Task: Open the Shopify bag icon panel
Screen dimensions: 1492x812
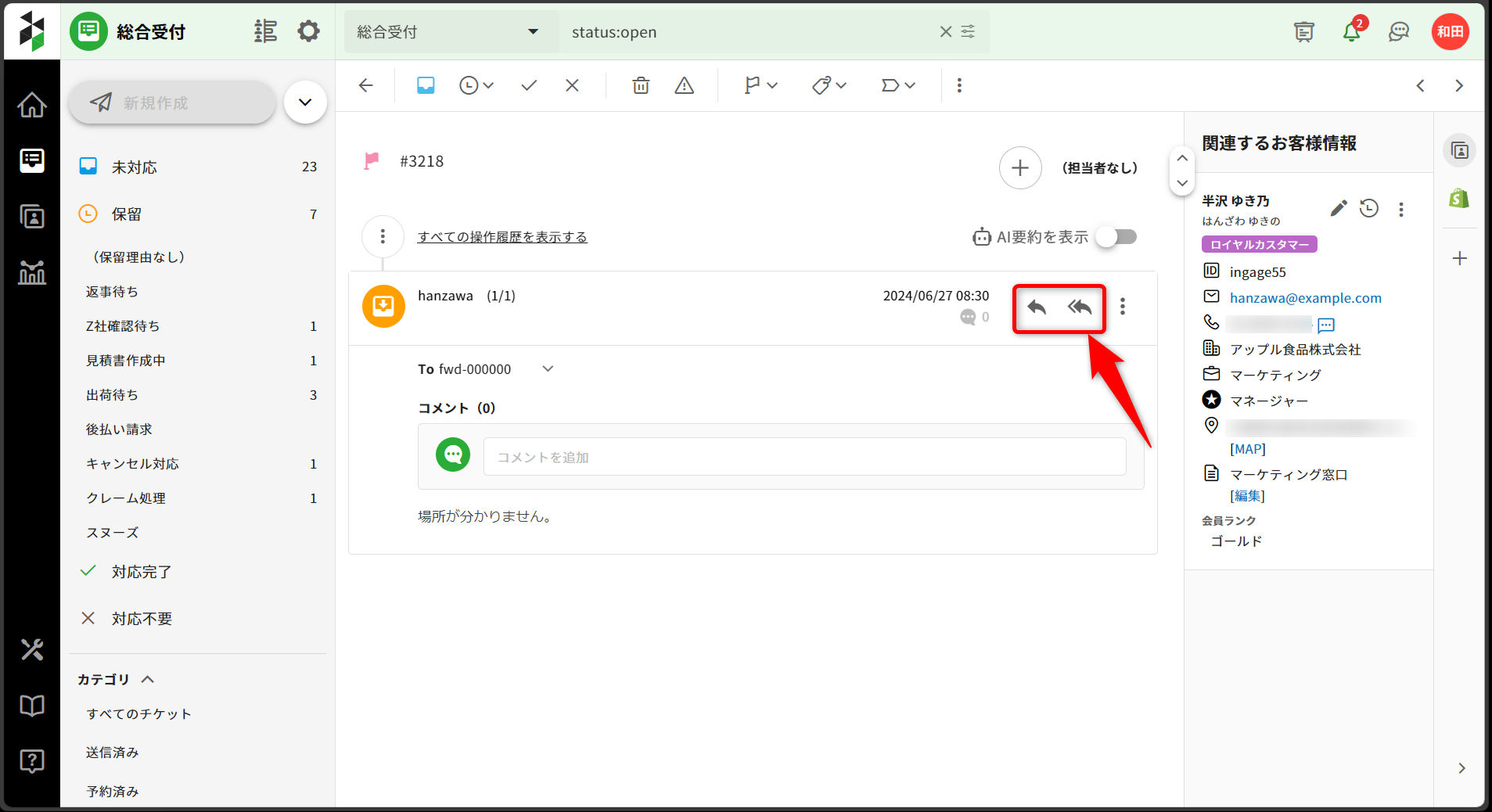Action: click(x=1459, y=199)
